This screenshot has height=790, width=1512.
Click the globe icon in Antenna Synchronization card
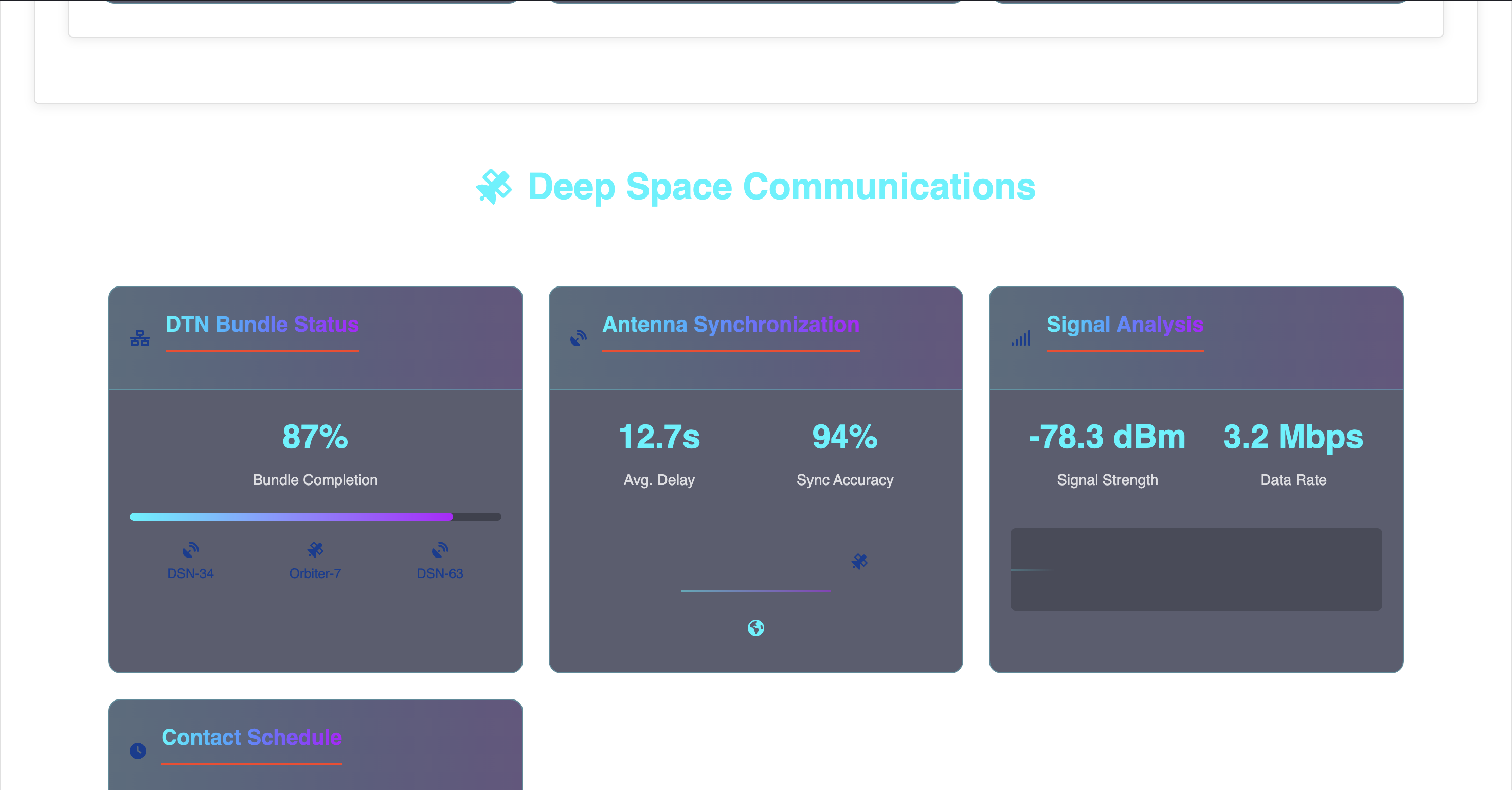[755, 628]
